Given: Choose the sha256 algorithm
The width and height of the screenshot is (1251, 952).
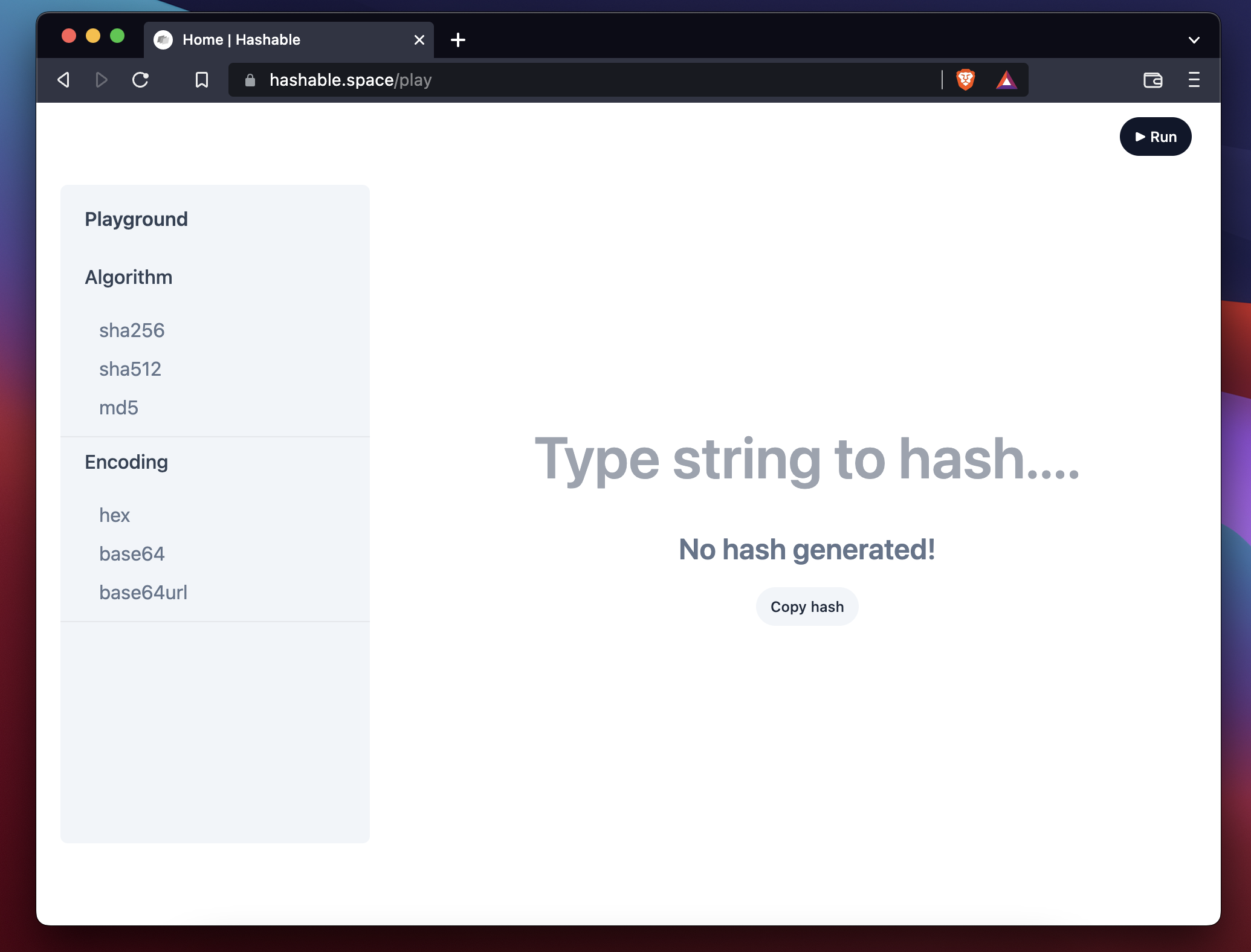Looking at the screenshot, I should [x=132, y=330].
